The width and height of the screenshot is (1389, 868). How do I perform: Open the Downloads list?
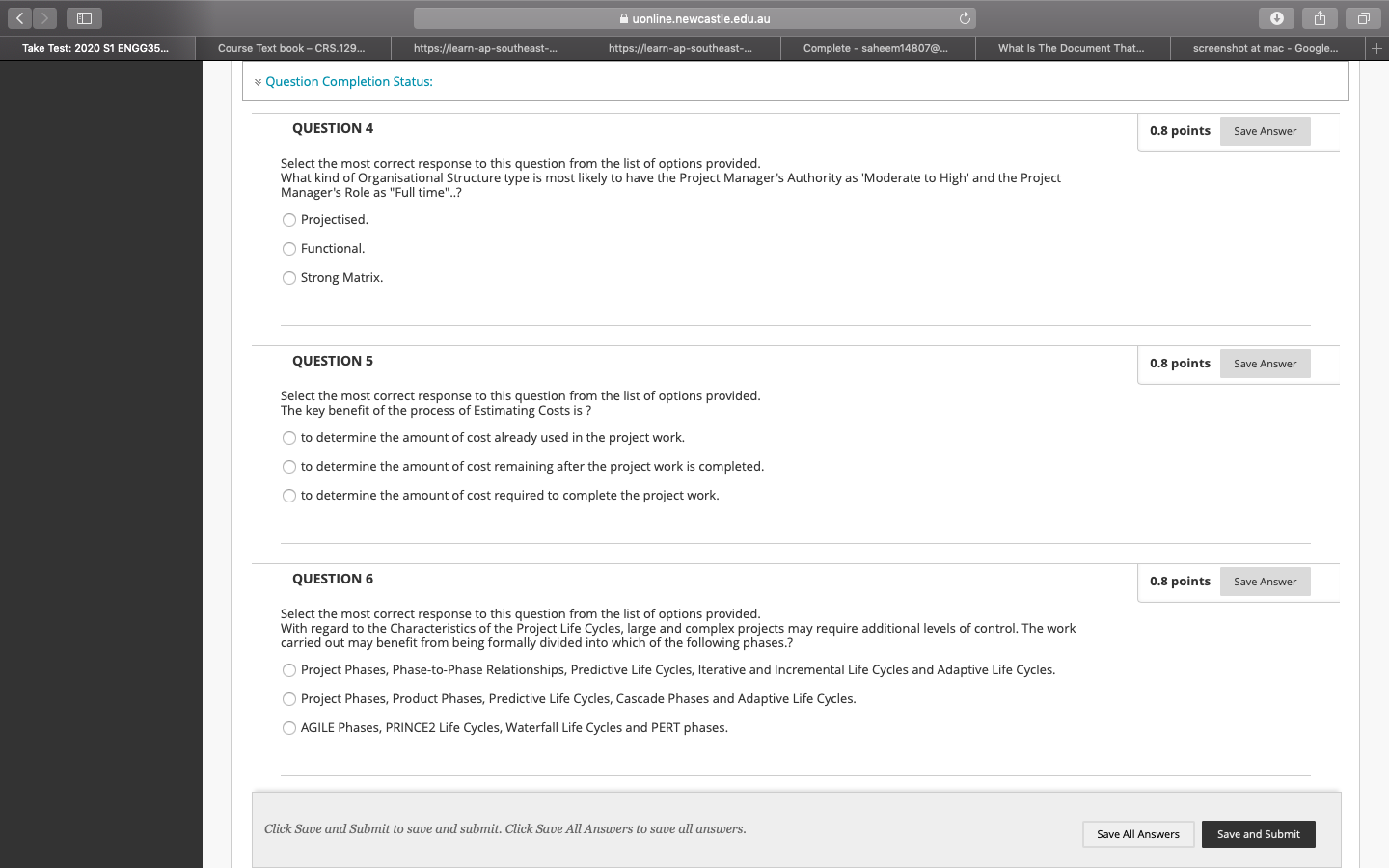click(1276, 17)
